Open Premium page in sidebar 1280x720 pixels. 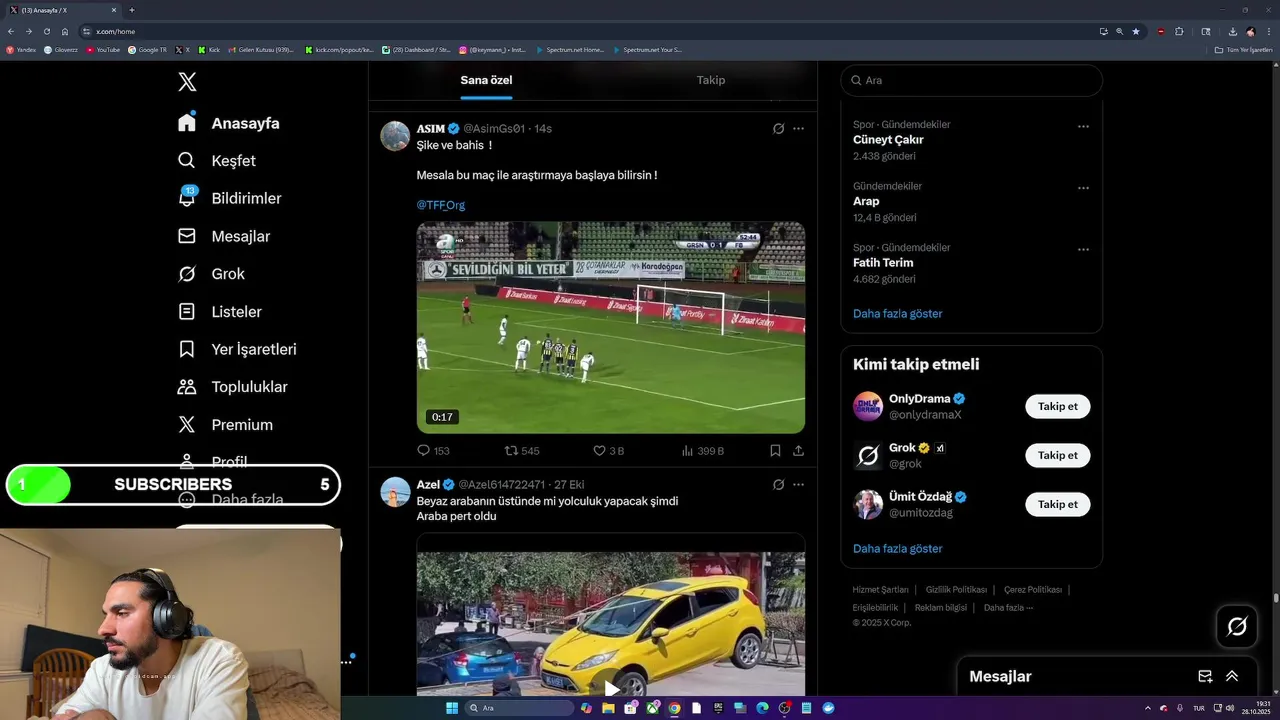(x=225, y=424)
